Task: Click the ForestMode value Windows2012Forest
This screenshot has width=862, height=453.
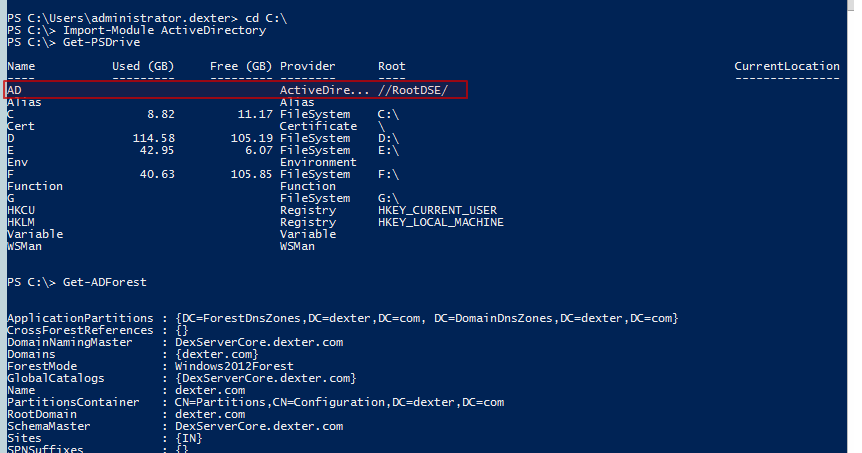Action: coord(234,366)
